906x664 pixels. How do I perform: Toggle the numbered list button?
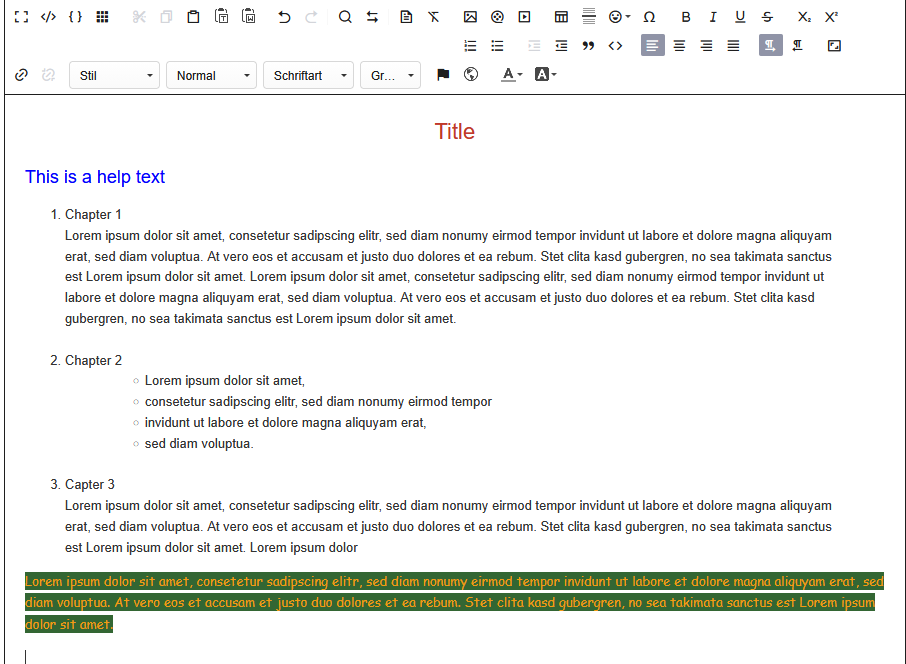470,46
